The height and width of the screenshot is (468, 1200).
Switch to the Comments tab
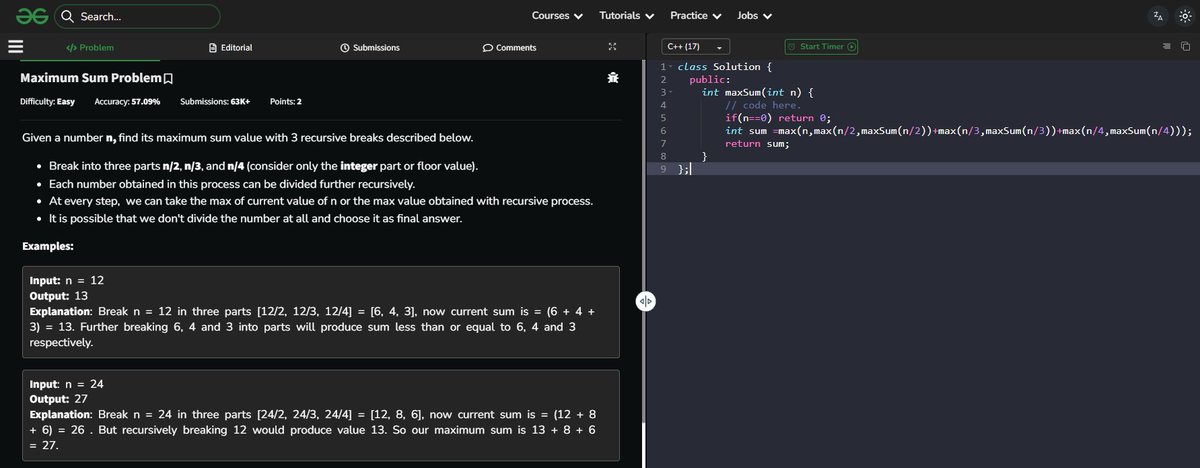[x=509, y=47]
